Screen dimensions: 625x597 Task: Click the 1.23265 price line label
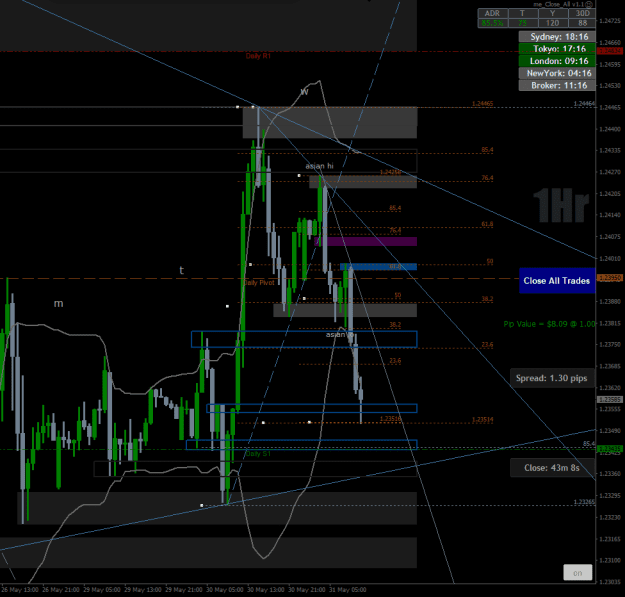pos(584,502)
